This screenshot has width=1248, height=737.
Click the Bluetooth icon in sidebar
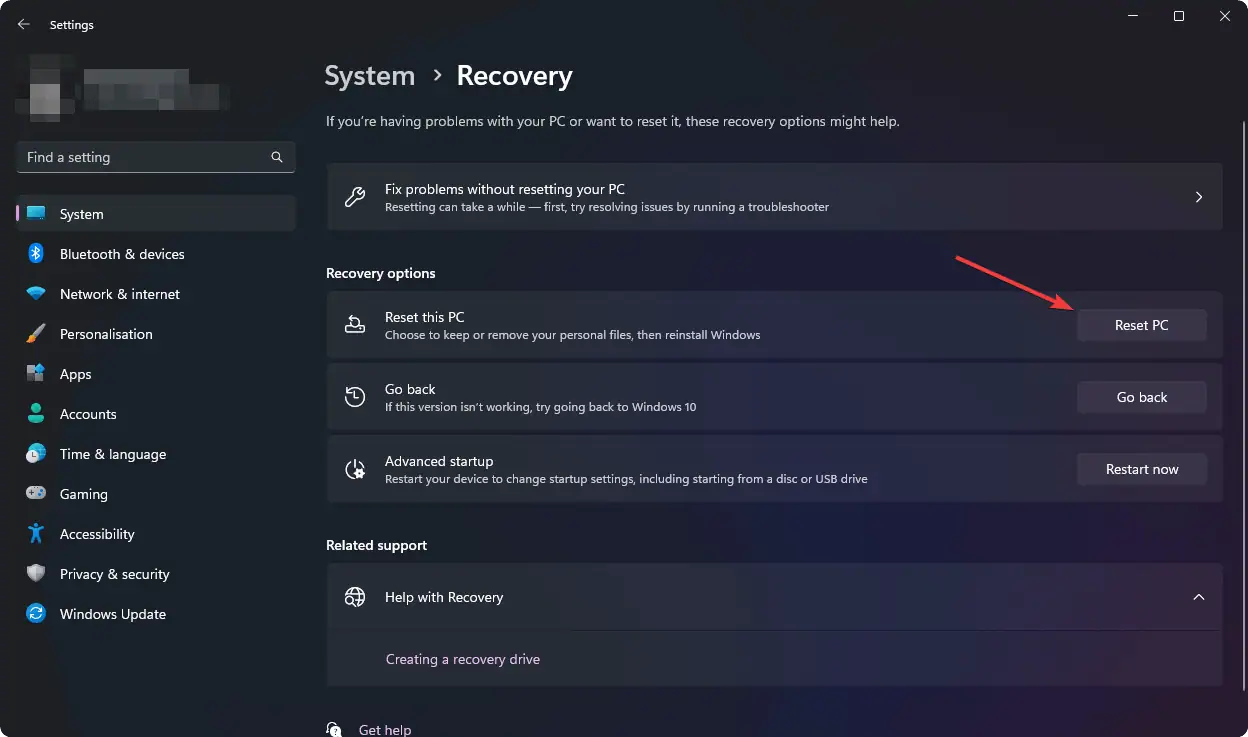pyautogui.click(x=36, y=254)
